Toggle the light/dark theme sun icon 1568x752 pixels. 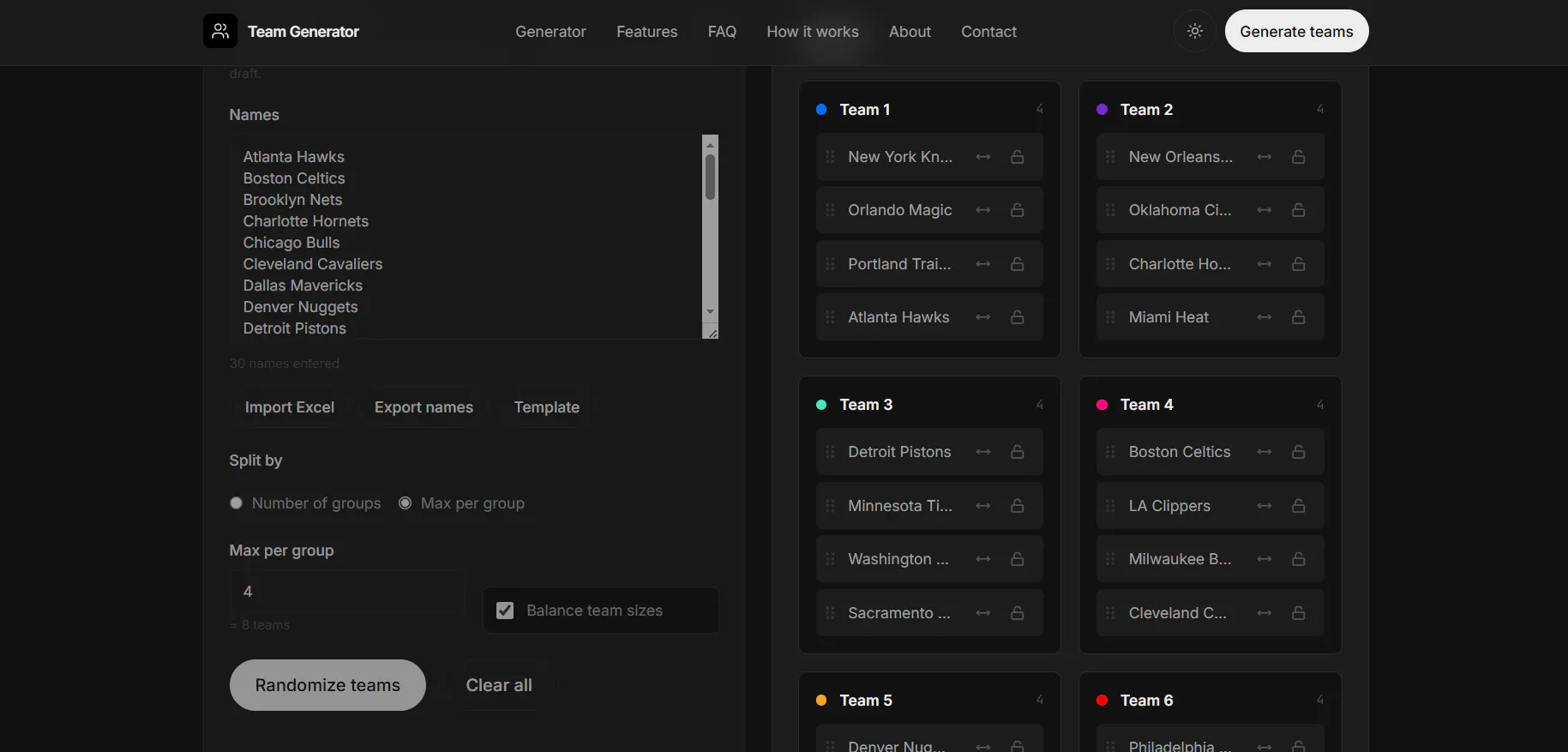click(1195, 31)
